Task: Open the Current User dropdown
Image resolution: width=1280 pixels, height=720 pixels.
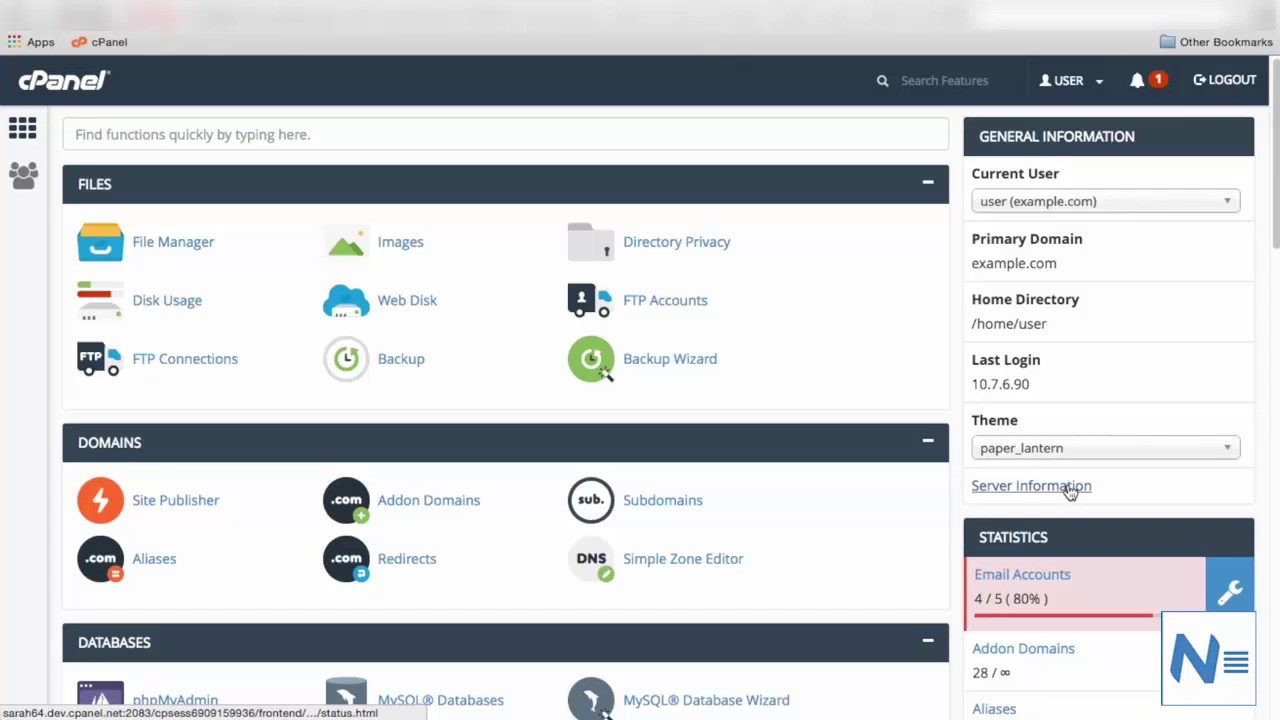Action: click(x=1106, y=201)
